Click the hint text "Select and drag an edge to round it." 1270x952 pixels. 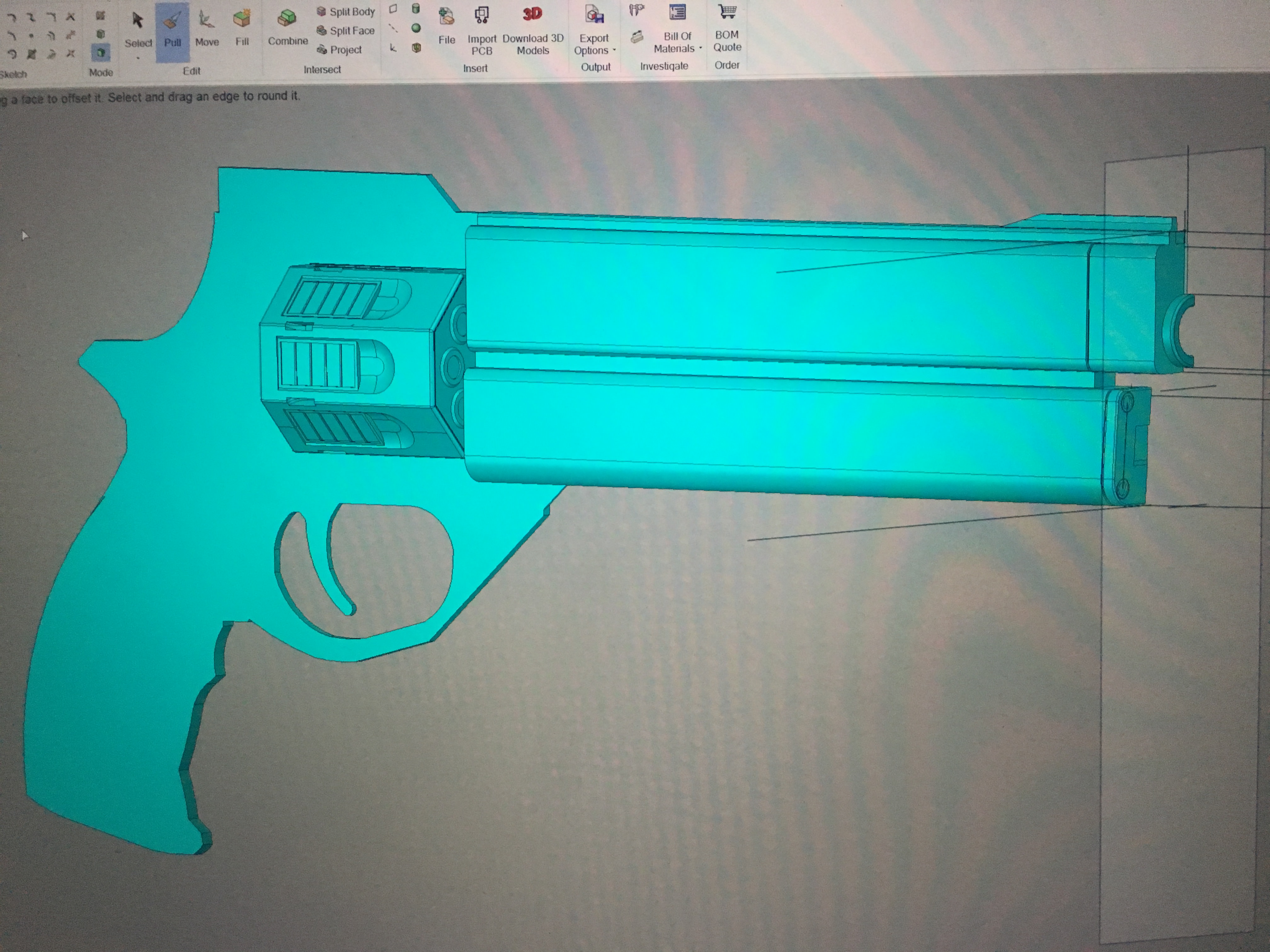204,96
